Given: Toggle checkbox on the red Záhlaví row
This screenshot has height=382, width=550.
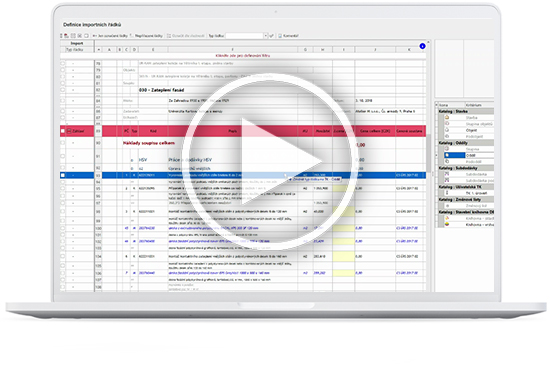Looking at the screenshot, I should pos(63,131).
